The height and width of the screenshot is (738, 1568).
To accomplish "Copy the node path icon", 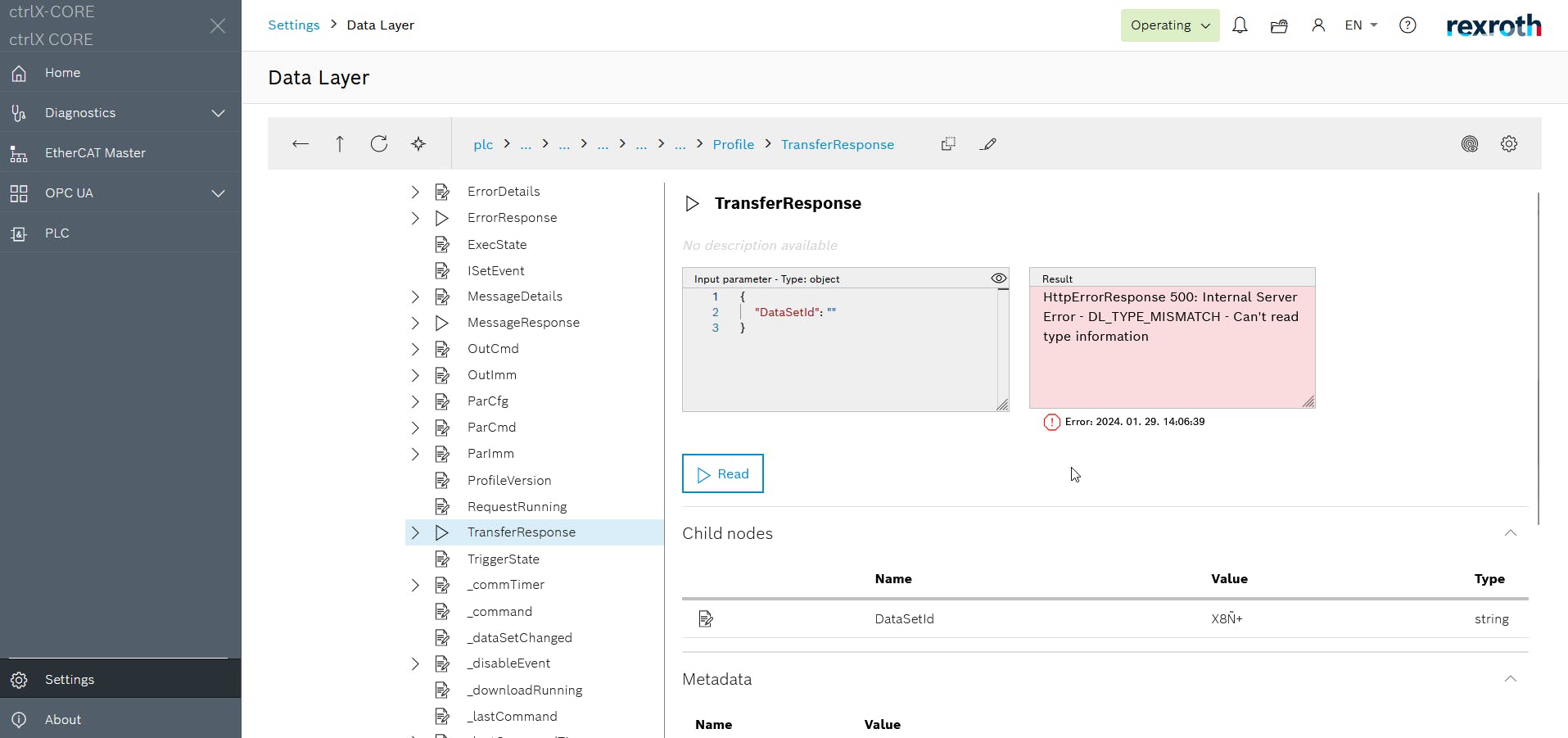I will 948,144.
